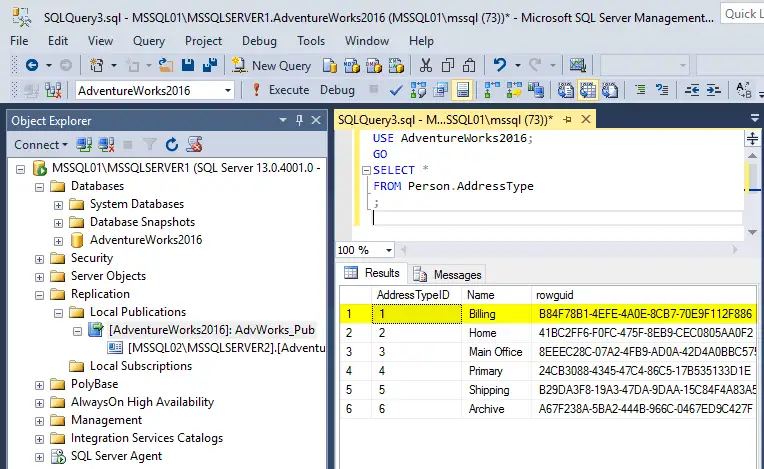
Task: Click the Undo arrow icon
Action: click(500, 65)
